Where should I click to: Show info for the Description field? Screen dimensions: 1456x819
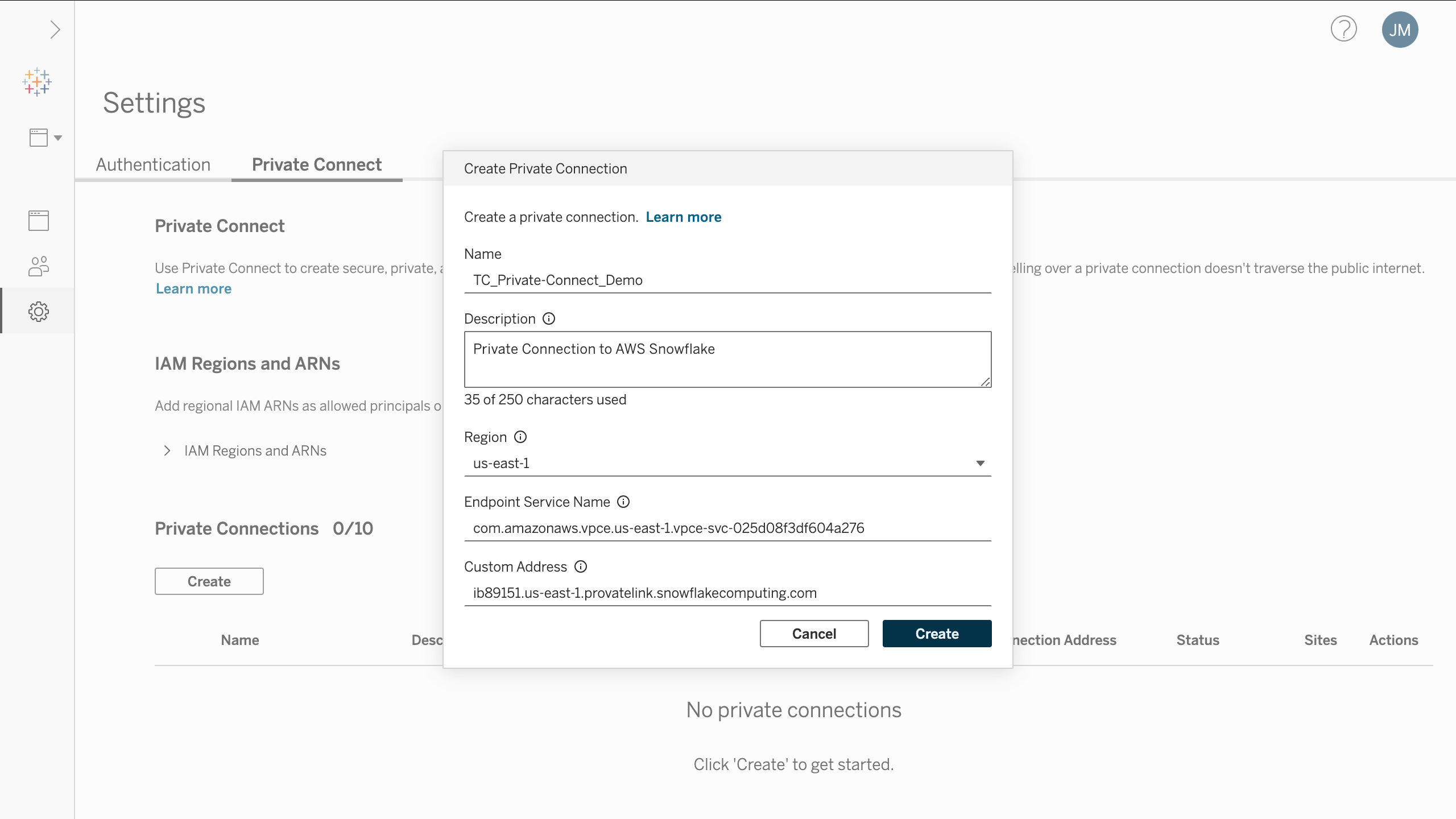549,318
